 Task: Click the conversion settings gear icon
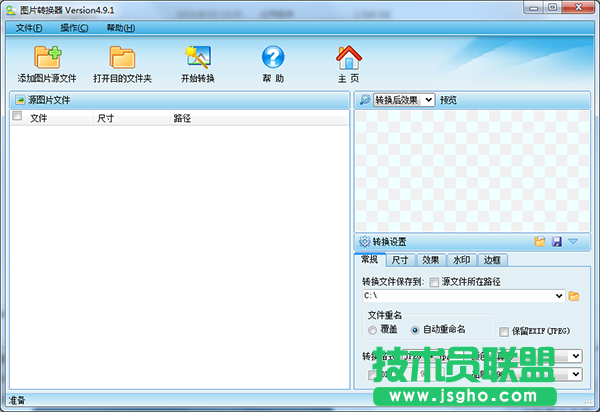point(364,242)
